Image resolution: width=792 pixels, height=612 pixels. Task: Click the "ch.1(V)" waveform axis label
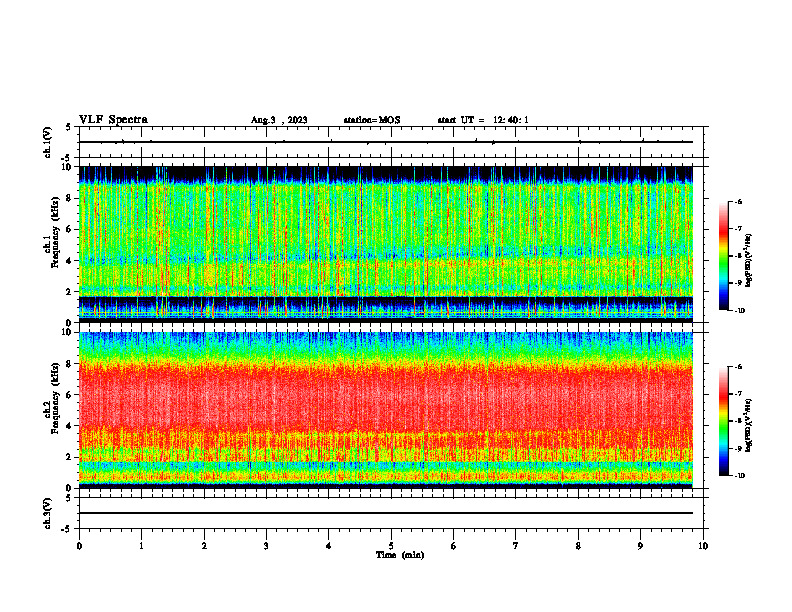[x=47, y=142]
